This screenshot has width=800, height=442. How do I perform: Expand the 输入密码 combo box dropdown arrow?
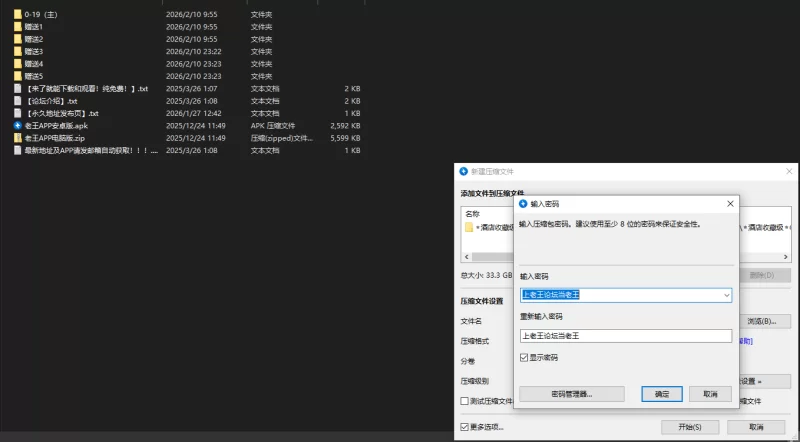(x=725, y=295)
